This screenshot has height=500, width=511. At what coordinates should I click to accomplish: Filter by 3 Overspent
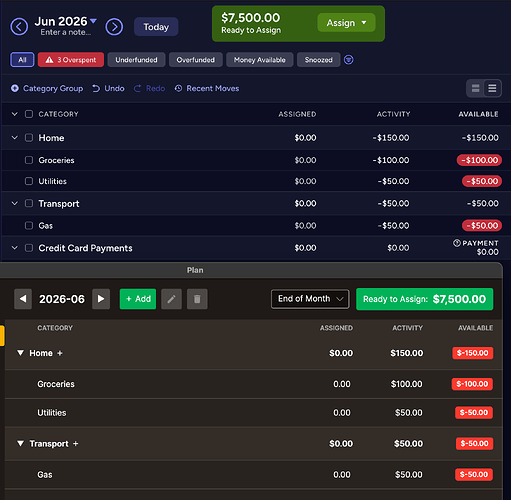click(x=71, y=60)
